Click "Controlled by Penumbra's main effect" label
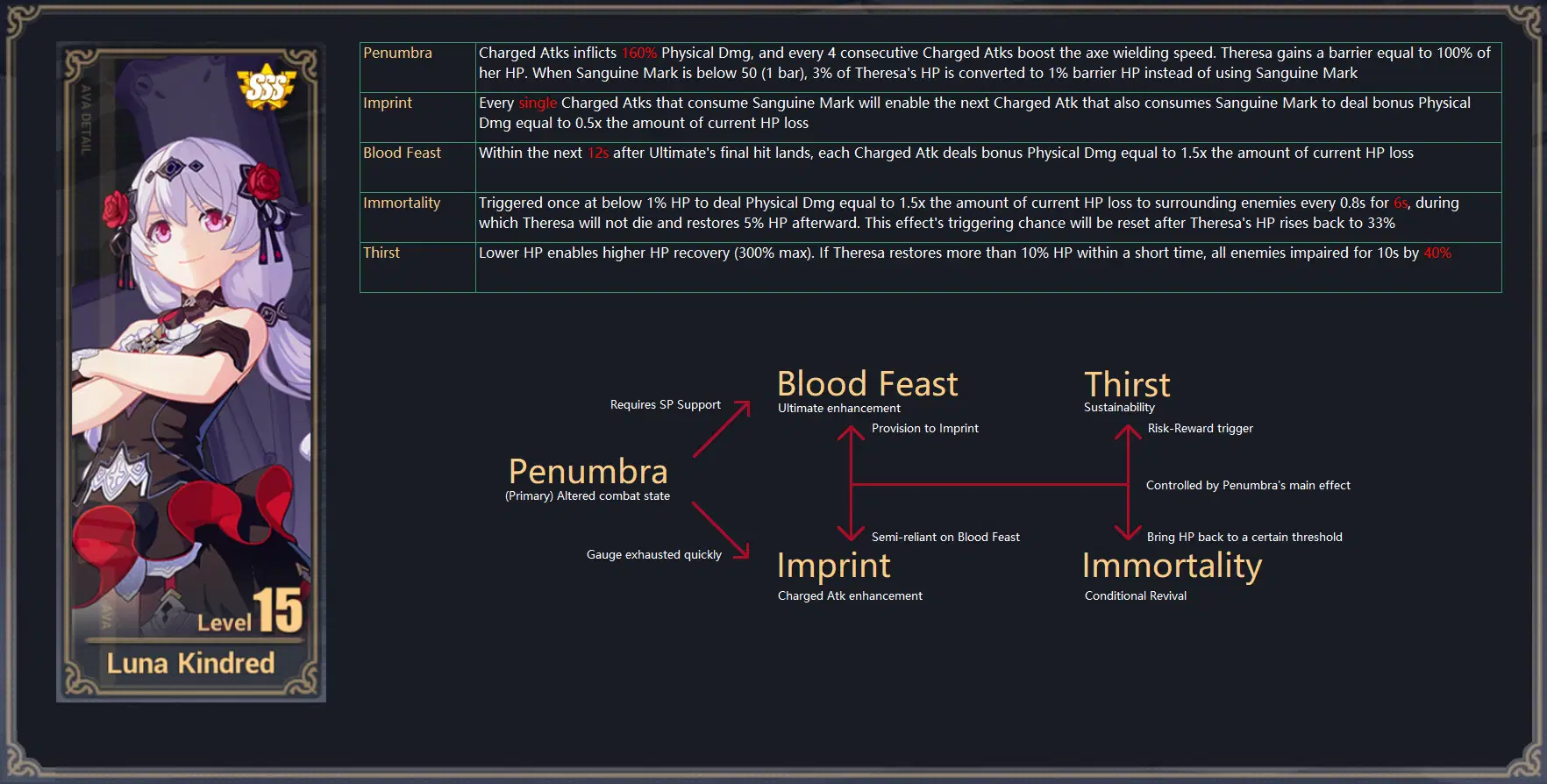 click(1248, 485)
